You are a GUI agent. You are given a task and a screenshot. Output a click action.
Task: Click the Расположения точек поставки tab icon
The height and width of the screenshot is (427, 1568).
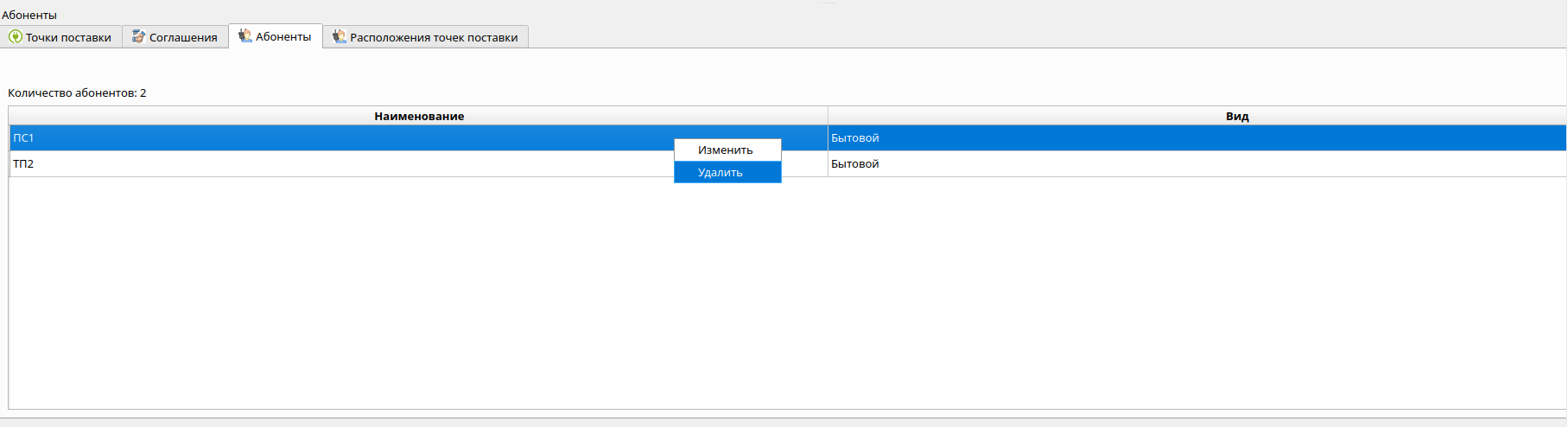(x=339, y=37)
